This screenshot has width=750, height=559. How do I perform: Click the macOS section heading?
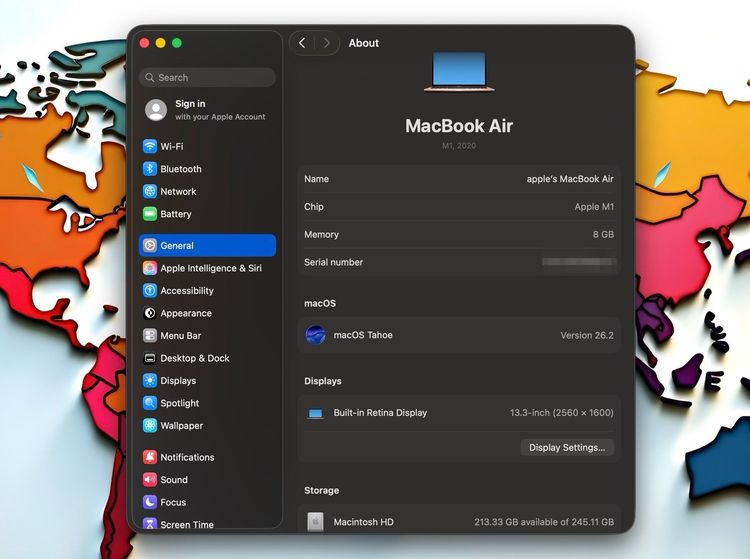tap(320, 303)
